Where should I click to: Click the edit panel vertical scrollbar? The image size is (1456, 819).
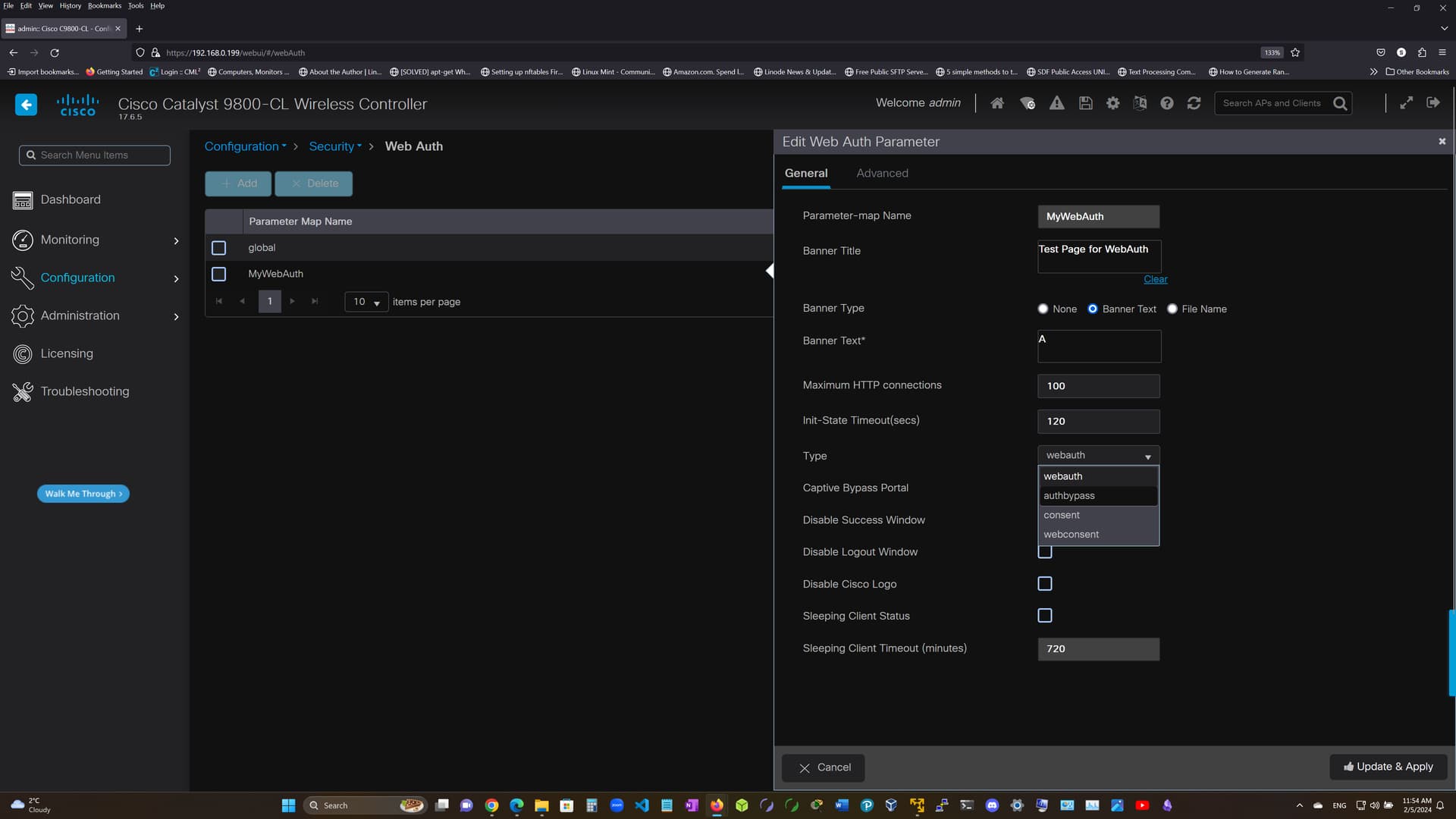1452,652
